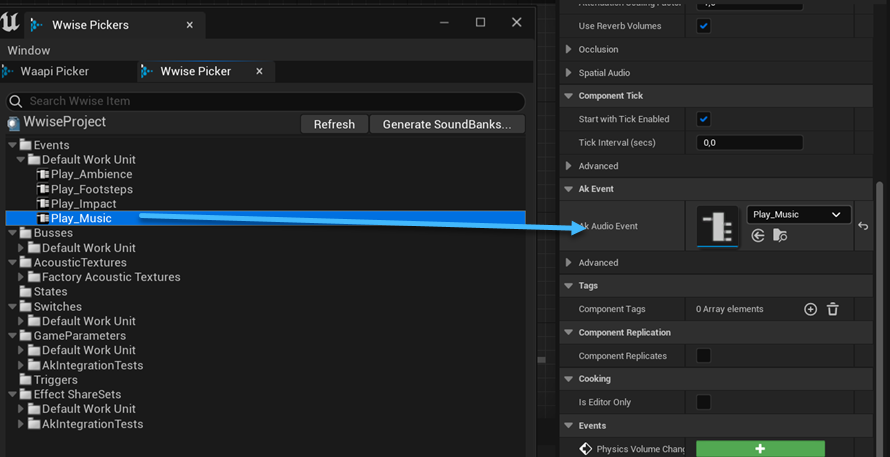Select the Switches tree item
Screen dimensions: 890x457
click(x=57, y=307)
